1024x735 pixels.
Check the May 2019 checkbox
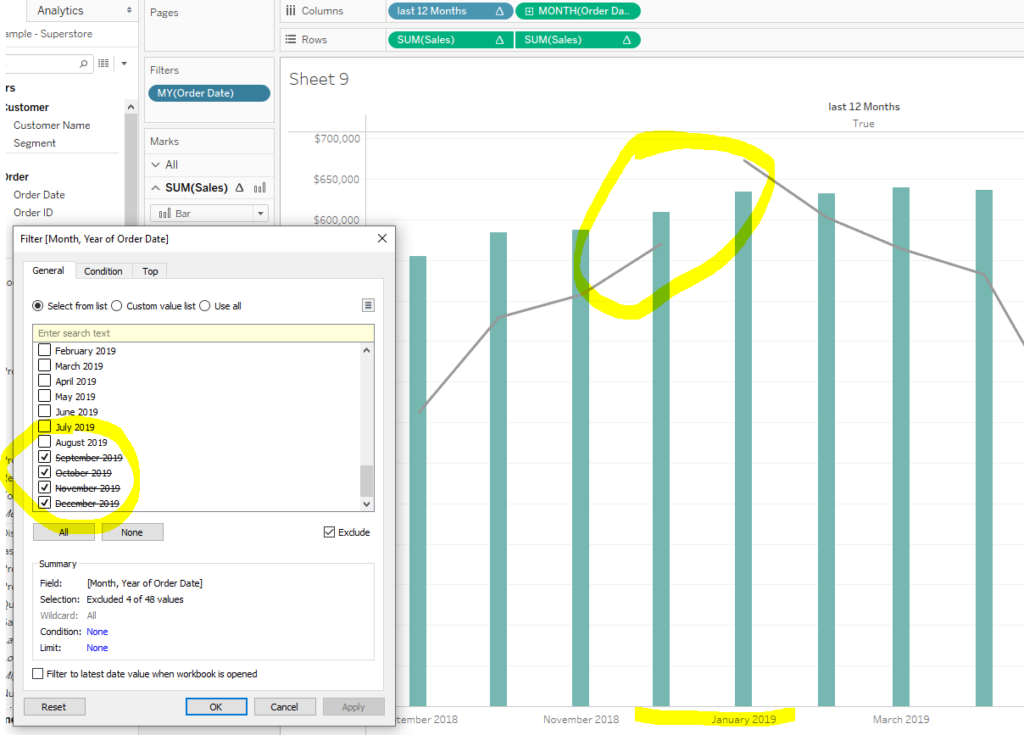tap(44, 396)
